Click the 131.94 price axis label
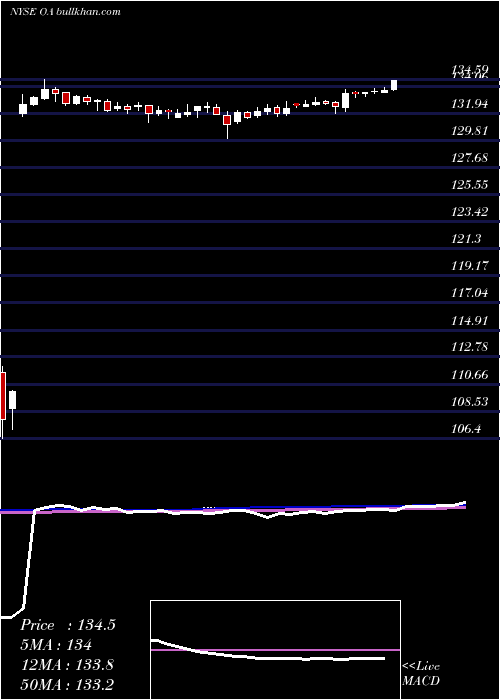The width and height of the screenshot is (500, 700). [469, 104]
